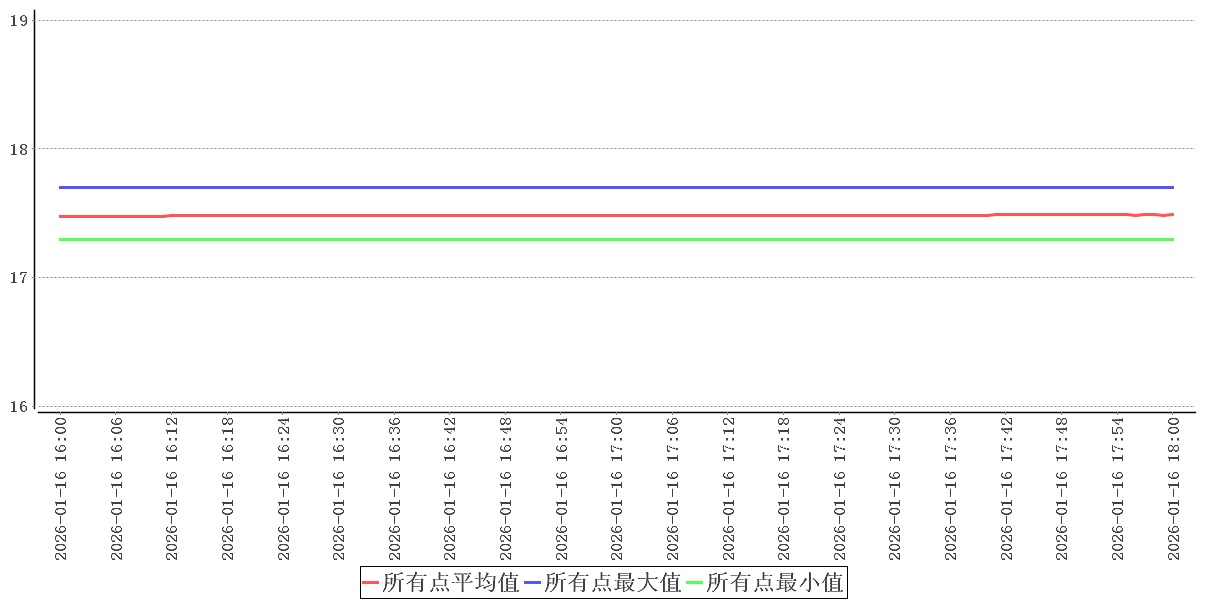Click the blue maximum value line

point(600,187)
